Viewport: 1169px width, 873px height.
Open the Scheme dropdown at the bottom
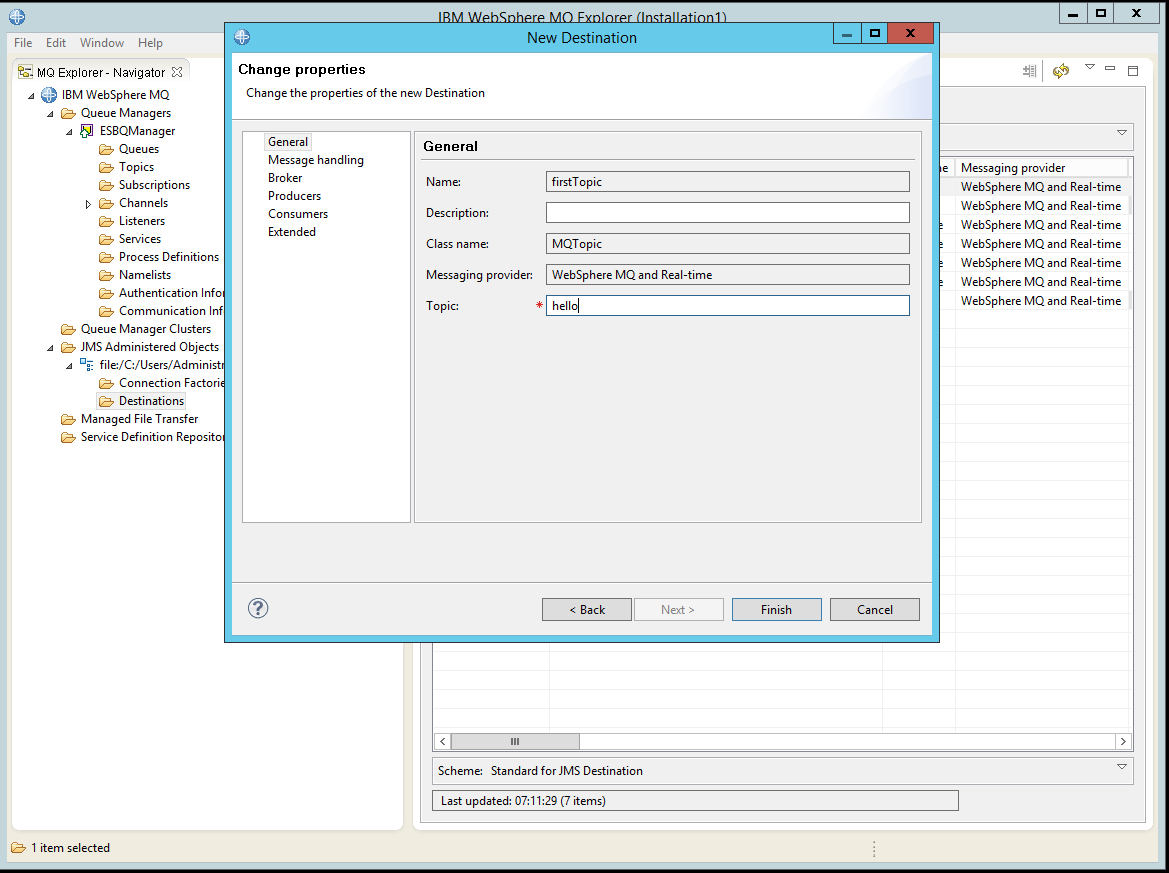pos(1121,770)
